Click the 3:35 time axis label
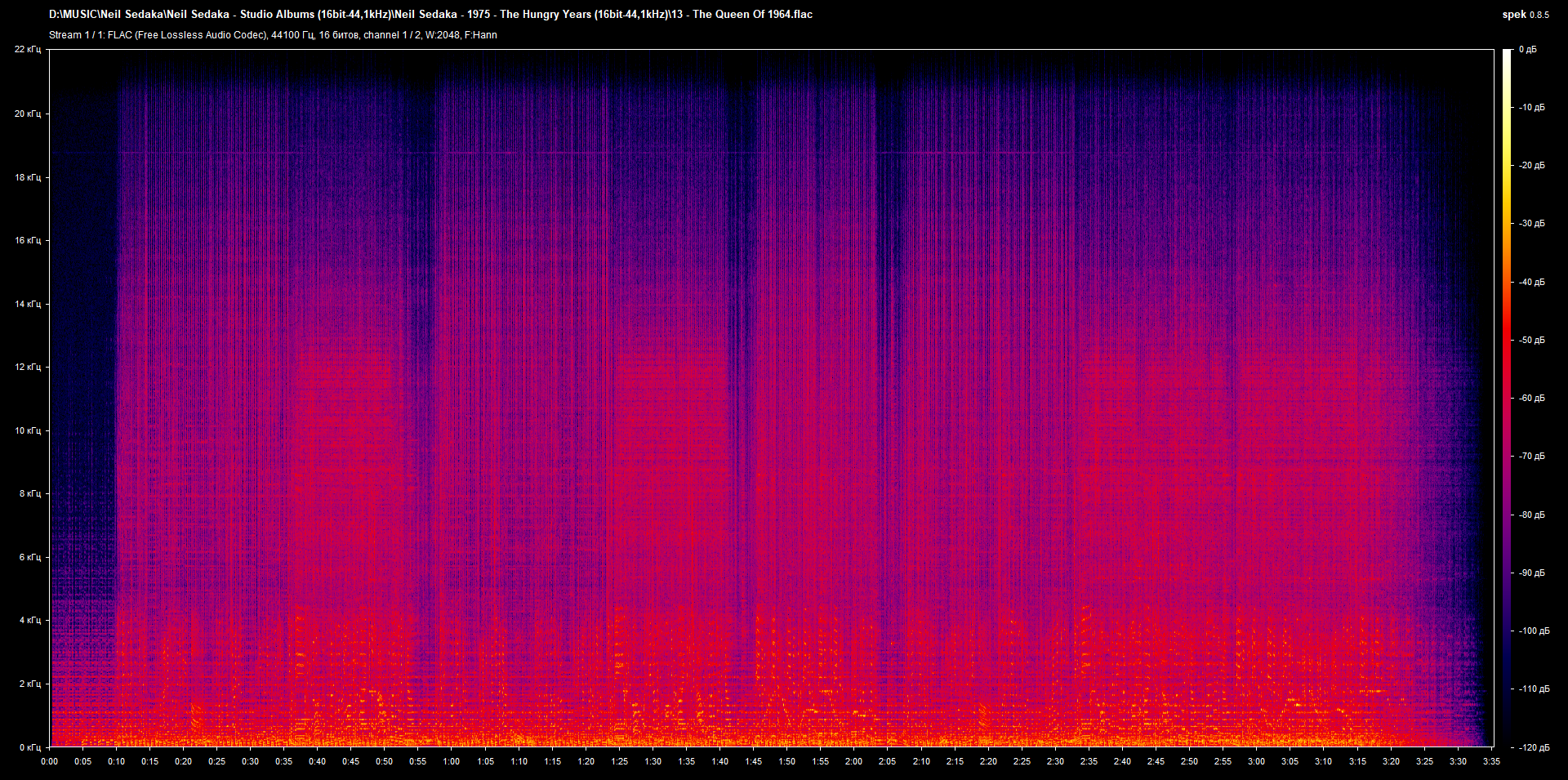This screenshot has height=780, width=1568. click(1491, 761)
